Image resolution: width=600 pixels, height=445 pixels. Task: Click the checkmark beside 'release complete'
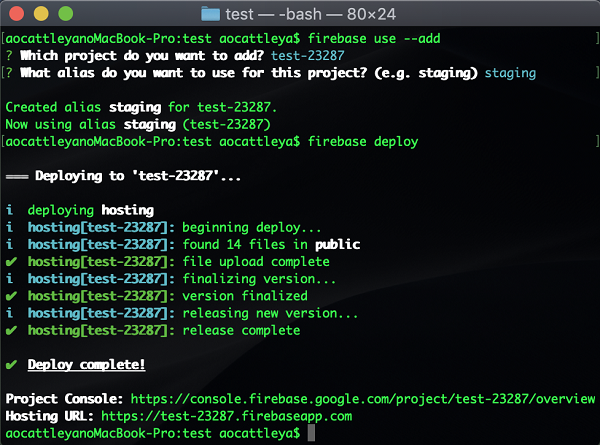click(10, 331)
